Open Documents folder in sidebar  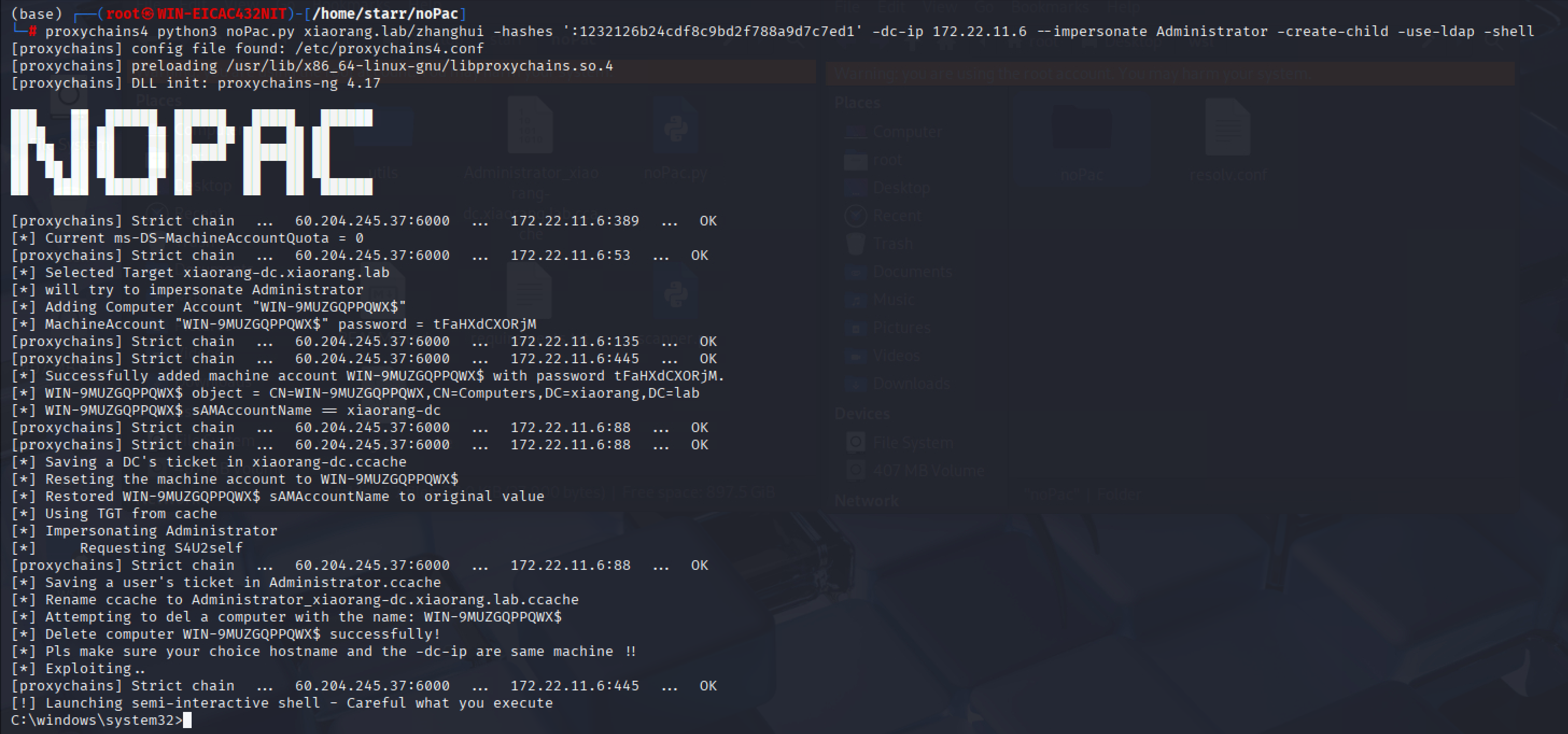pyautogui.click(x=912, y=271)
